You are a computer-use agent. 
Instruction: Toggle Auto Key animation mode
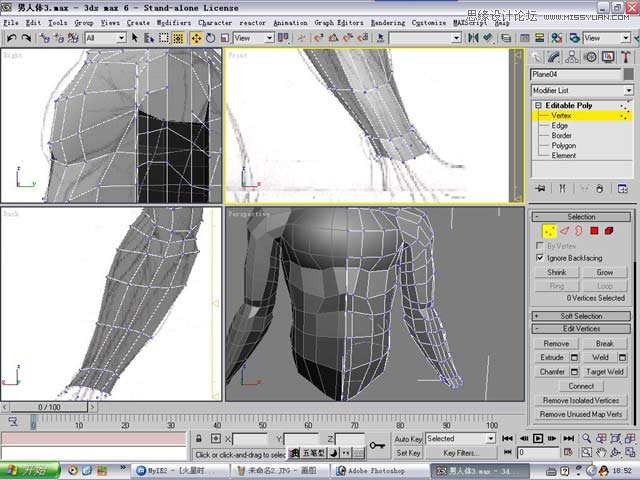click(408, 439)
